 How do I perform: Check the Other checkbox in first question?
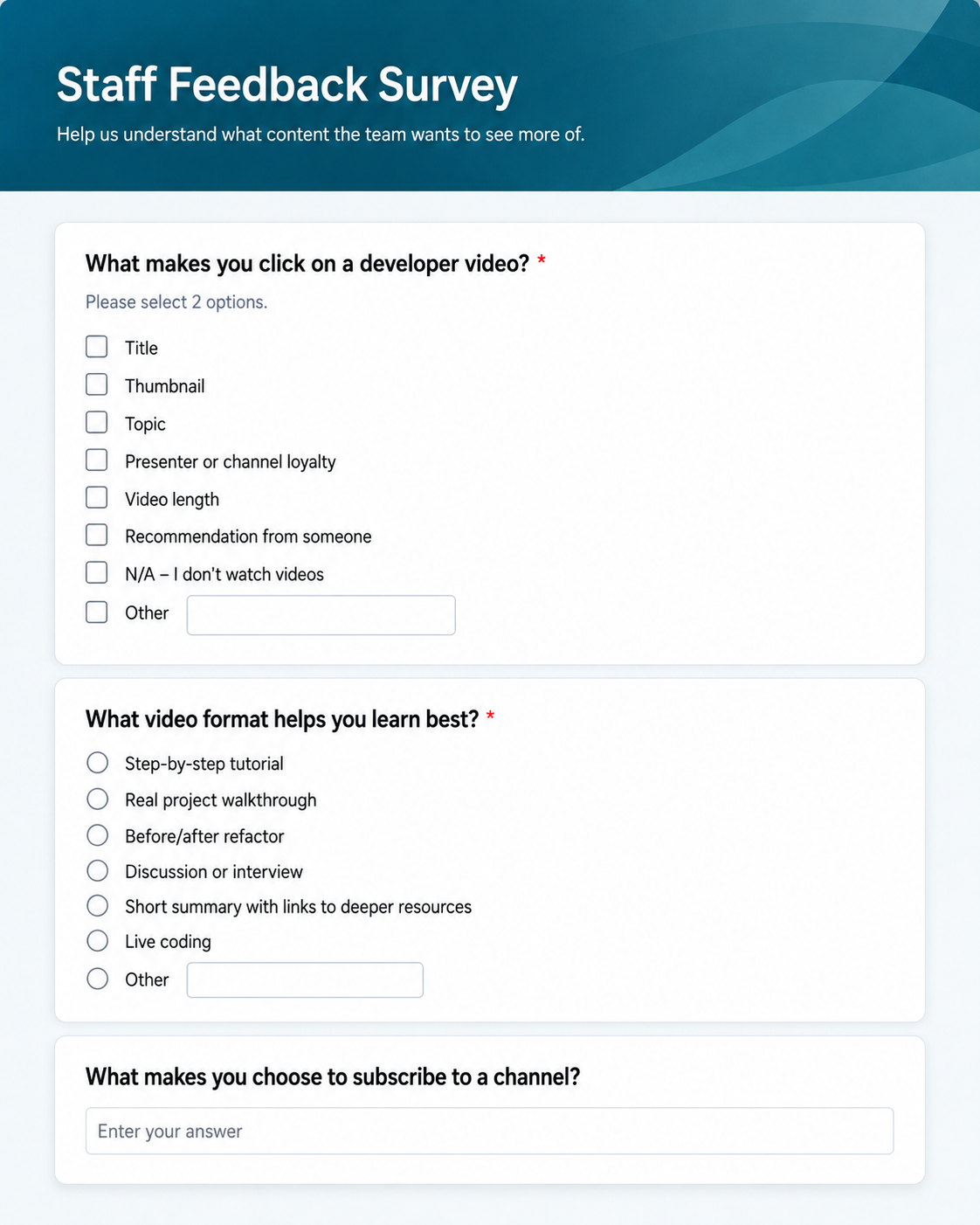click(x=97, y=612)
